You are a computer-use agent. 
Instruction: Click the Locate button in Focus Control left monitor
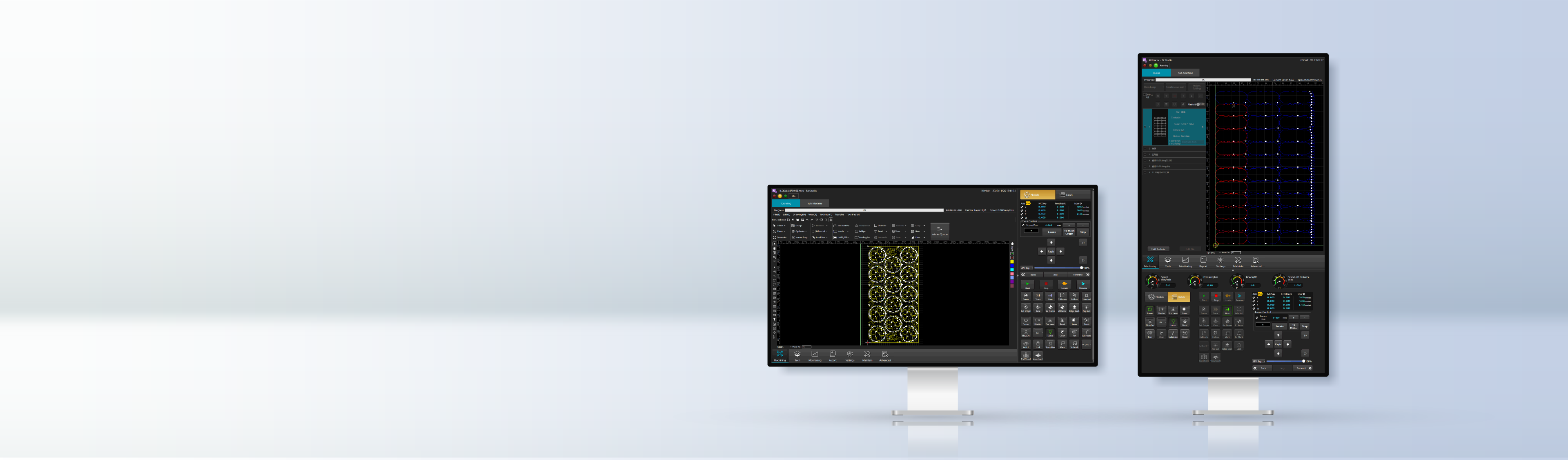click(1052, 232)
